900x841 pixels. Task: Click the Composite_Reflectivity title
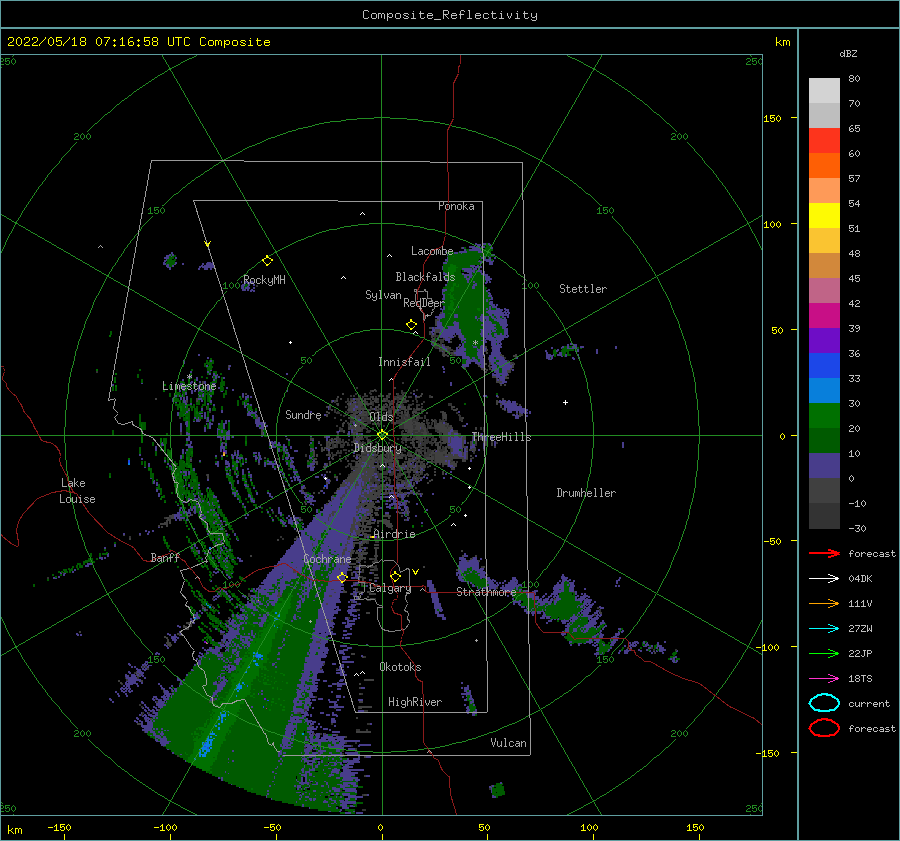pos(450,15)
